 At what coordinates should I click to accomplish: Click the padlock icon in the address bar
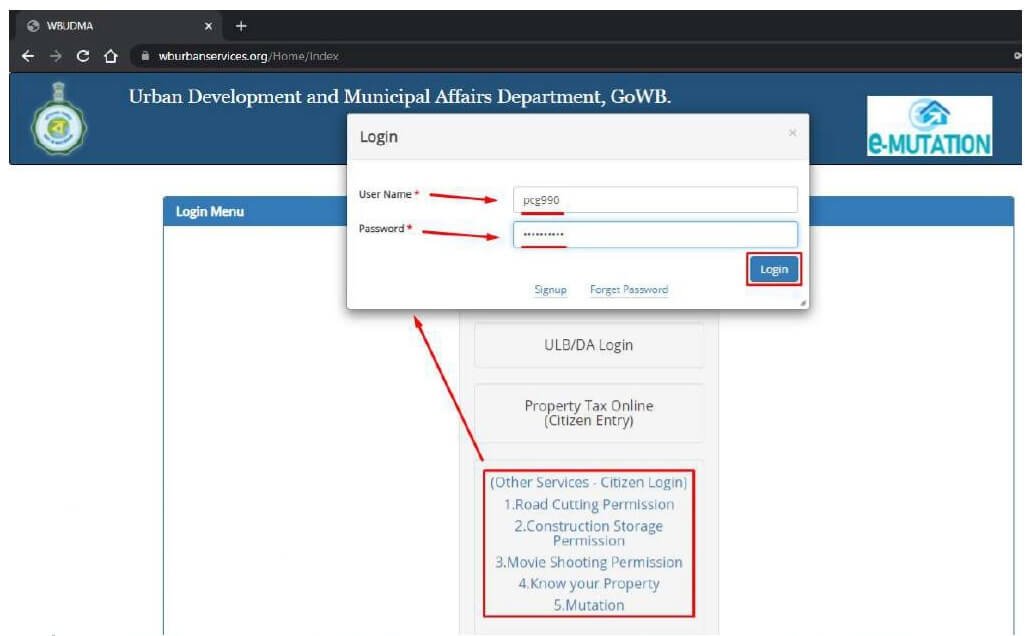click(145, 56)
